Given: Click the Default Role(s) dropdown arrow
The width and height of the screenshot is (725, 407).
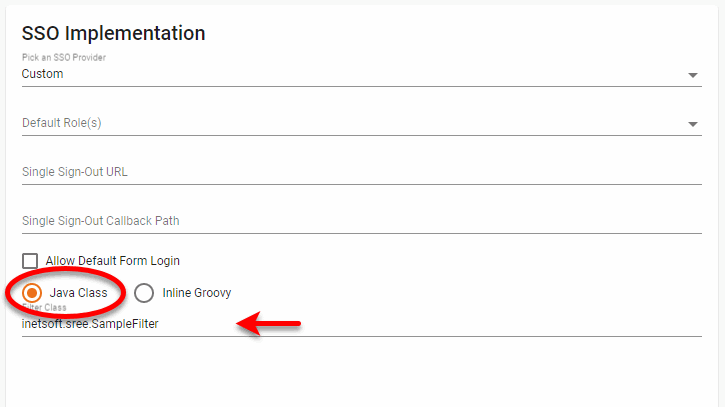Looking at the screenshot, I should [x=693, y=124].
